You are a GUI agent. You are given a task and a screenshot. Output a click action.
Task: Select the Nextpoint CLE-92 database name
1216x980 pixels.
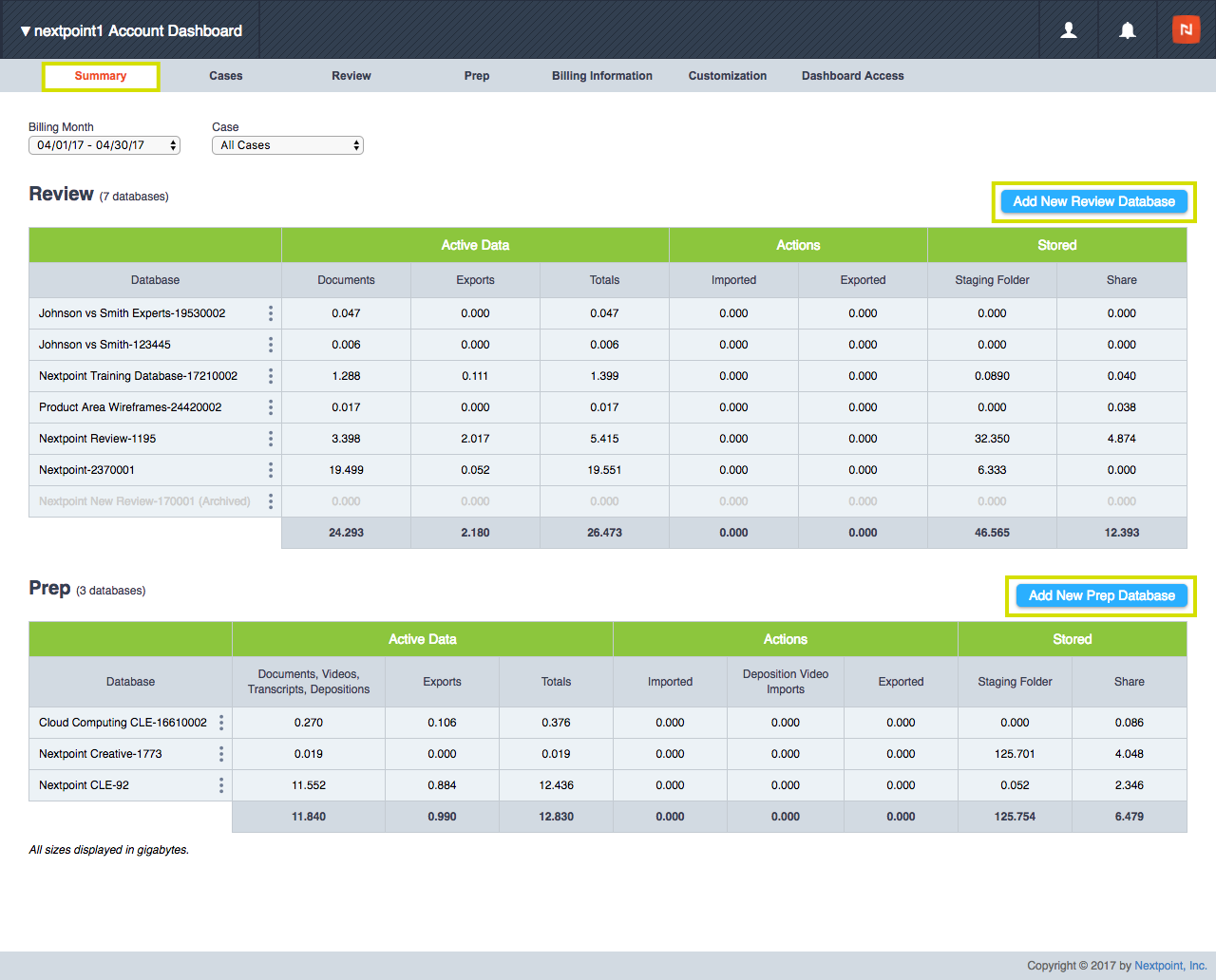84,785
